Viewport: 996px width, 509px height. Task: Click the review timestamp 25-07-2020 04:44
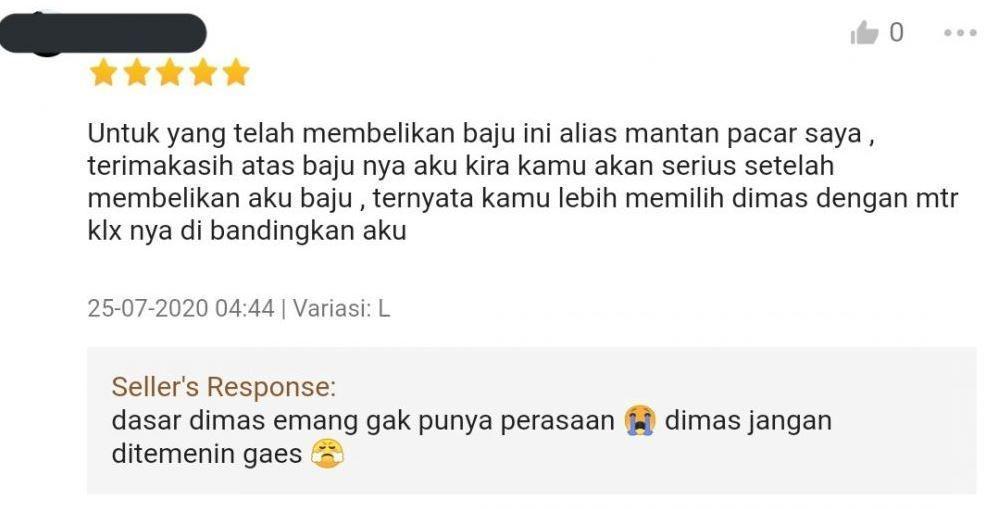pos(181,309)
